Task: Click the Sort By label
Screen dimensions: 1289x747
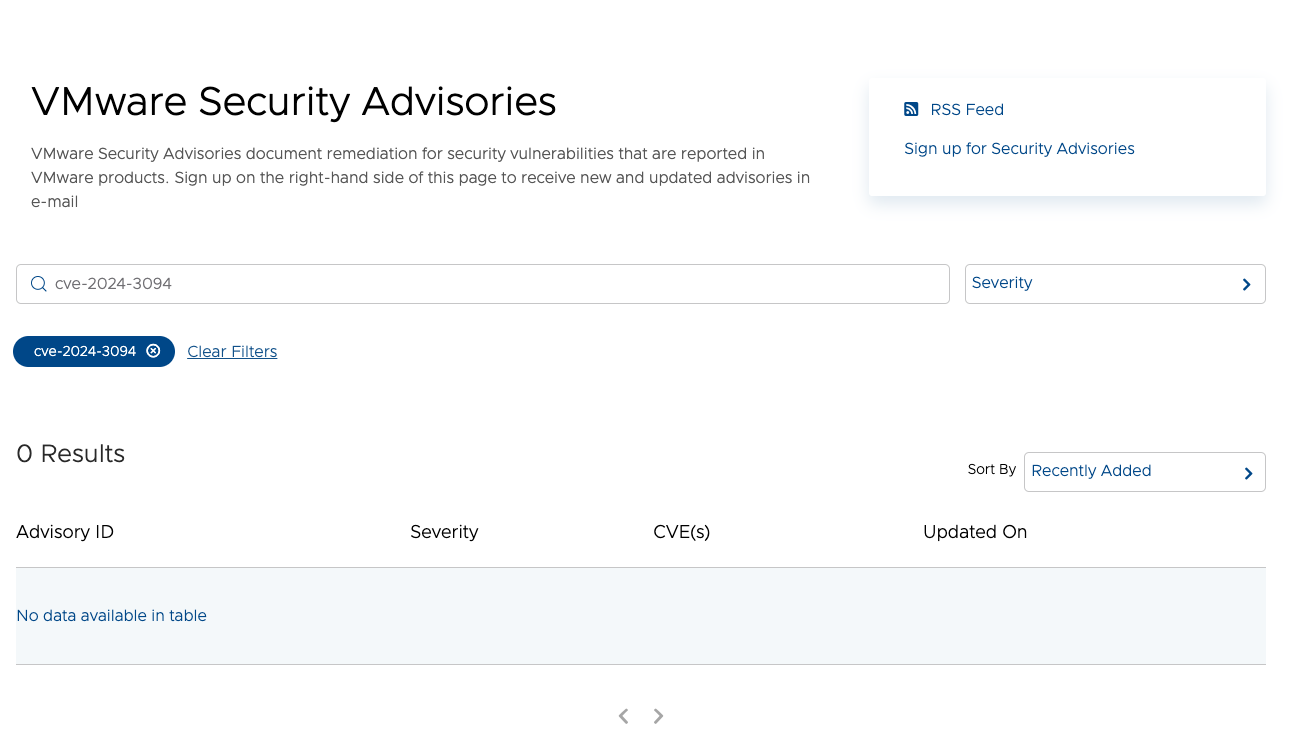Action: click(x=992, y=469)
